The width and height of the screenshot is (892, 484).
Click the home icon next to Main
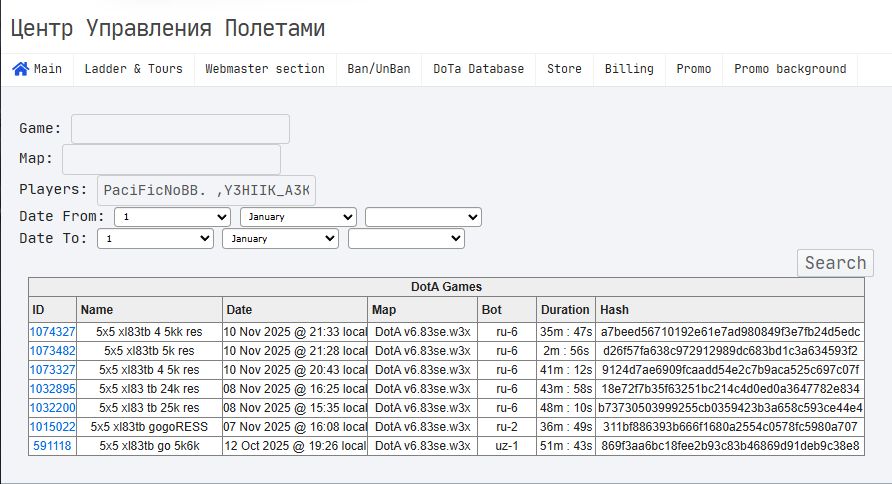(20, 69)
